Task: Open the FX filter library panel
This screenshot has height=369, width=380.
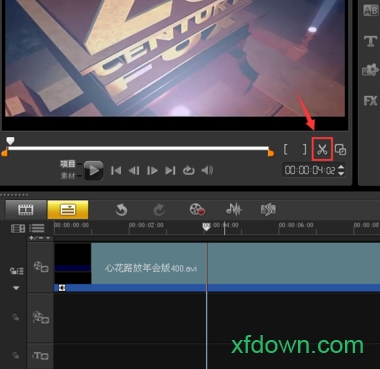Action: 370,100
